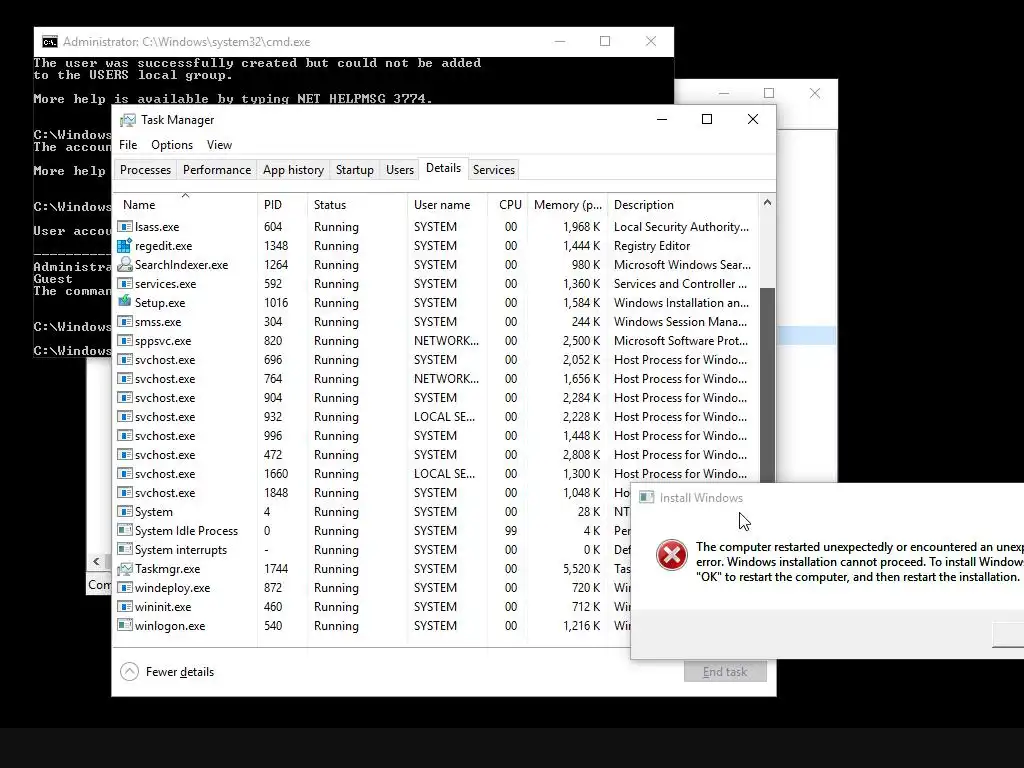Viewport: 1024px width, 768px height.
Task: Click the SearchIndexer.exe process icon
Action: point(124,264)
